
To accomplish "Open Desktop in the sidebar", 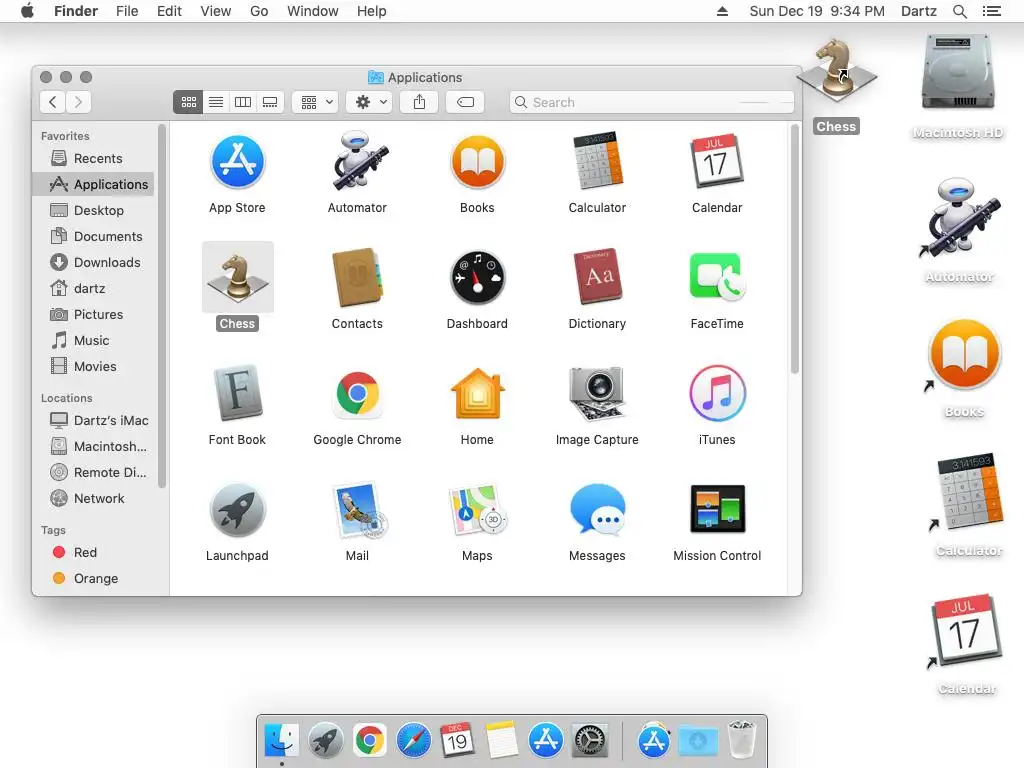I will pyautogui.click(x=93, y=210).
